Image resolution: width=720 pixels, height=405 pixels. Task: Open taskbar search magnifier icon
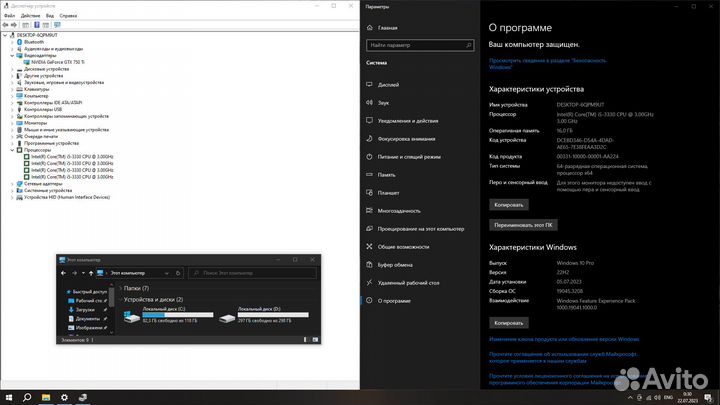click(x=27, y=398)
